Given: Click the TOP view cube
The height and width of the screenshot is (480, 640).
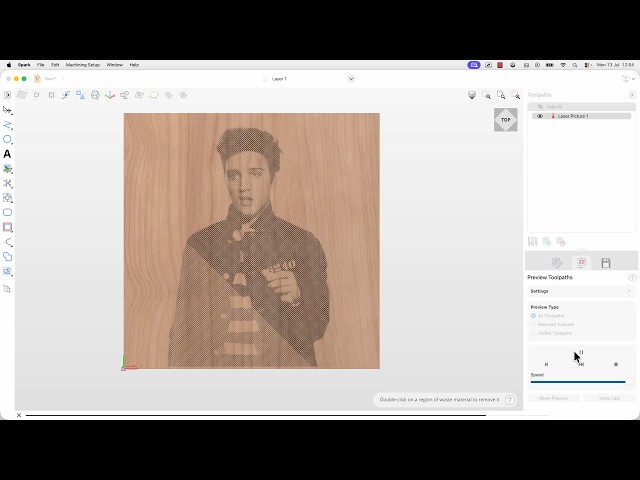Looking at the screenshot, I should (x=506, y=120).
